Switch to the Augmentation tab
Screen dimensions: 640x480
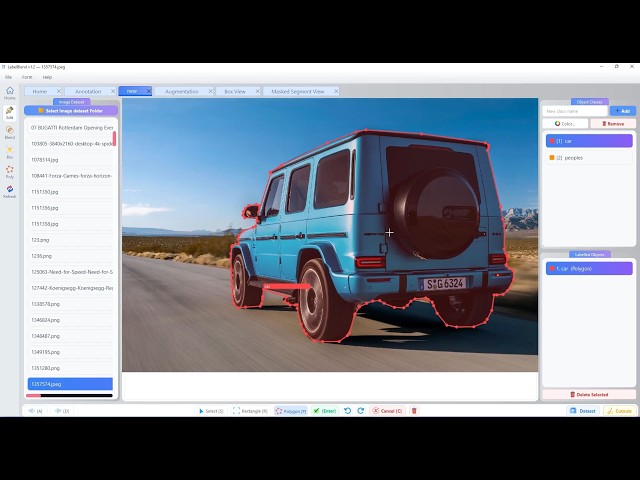point(182,91)
